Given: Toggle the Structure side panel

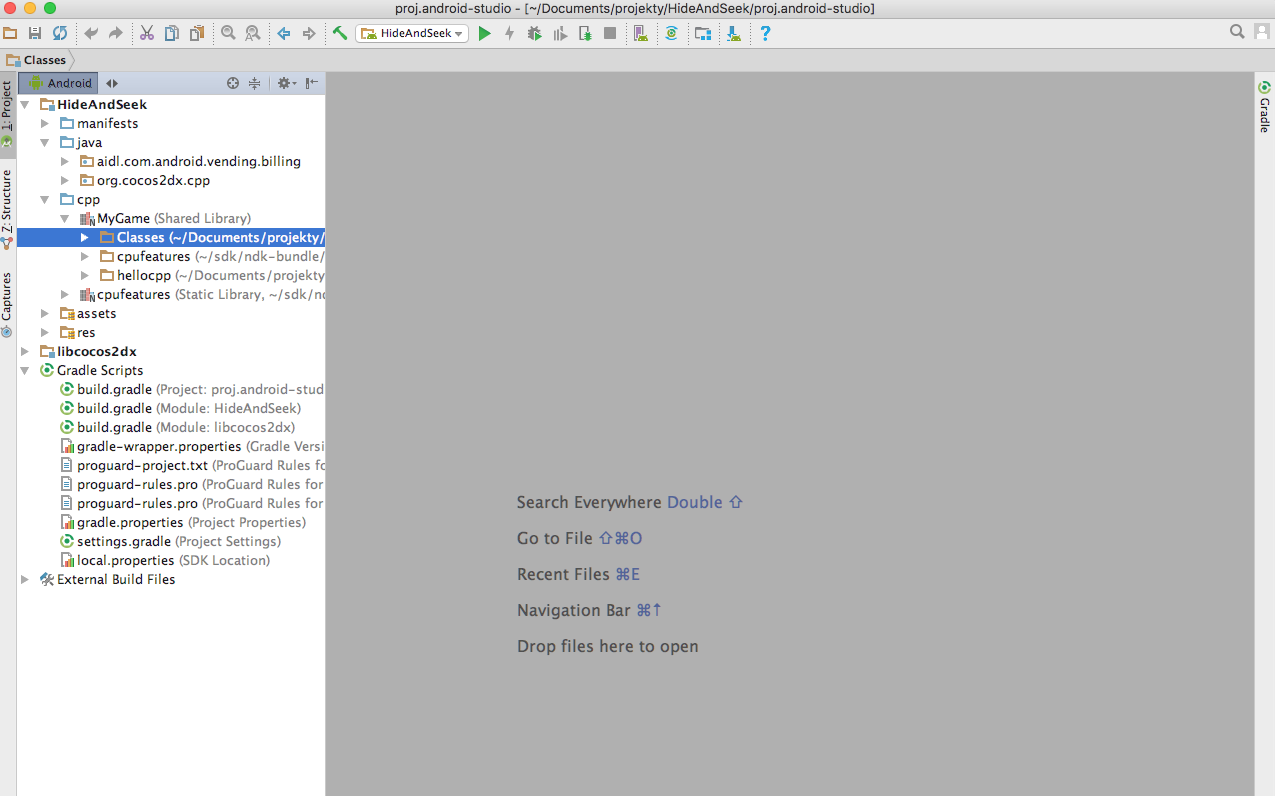Looking at the screenshot, I should 7,207.
